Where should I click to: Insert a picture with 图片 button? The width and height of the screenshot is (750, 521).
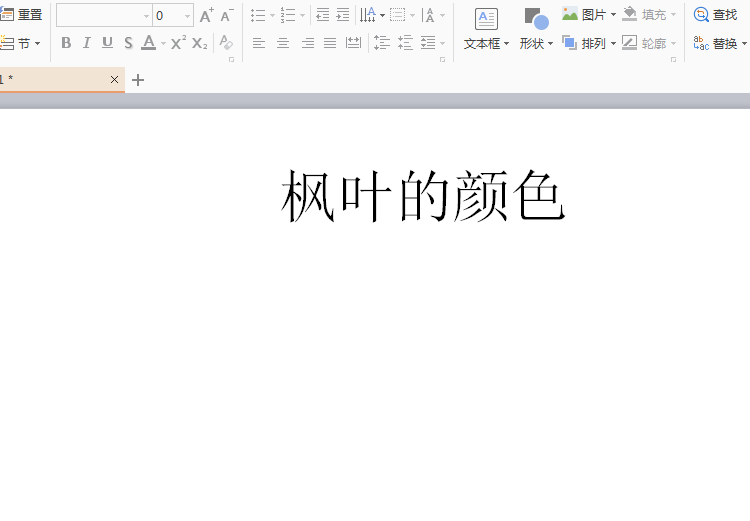pyautogui.click(x=589, y=15)
